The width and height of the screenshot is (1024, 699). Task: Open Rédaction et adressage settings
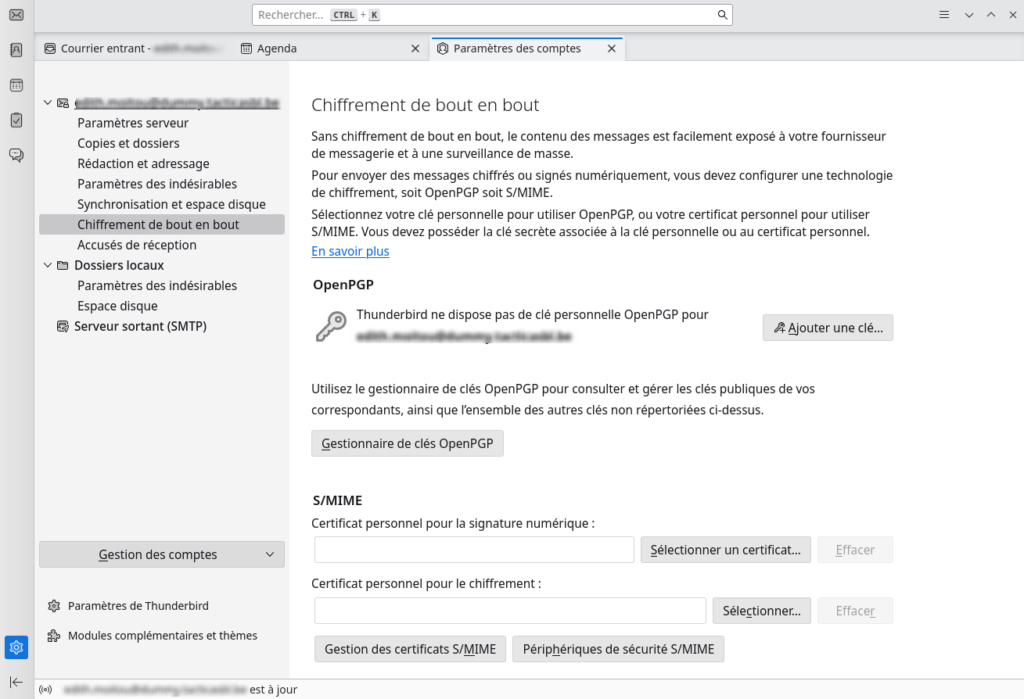click(x=143, y=163)
